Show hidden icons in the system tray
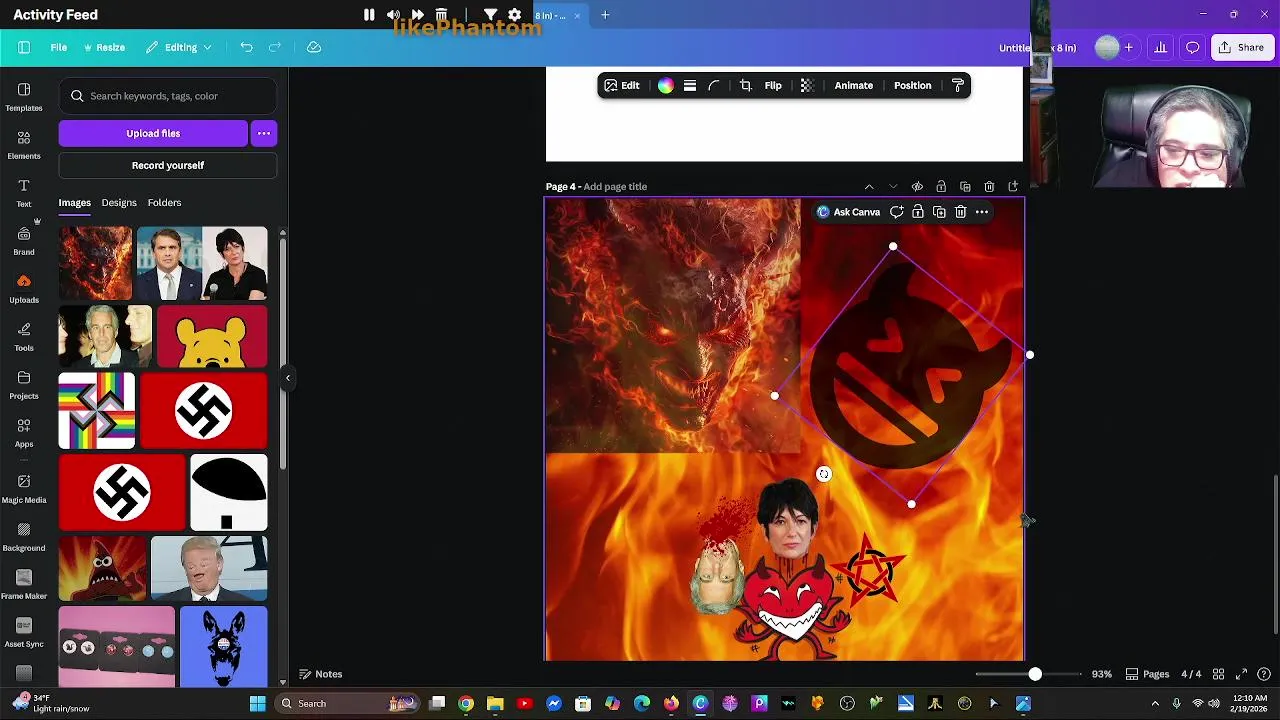 click(x=1155, y=704)
